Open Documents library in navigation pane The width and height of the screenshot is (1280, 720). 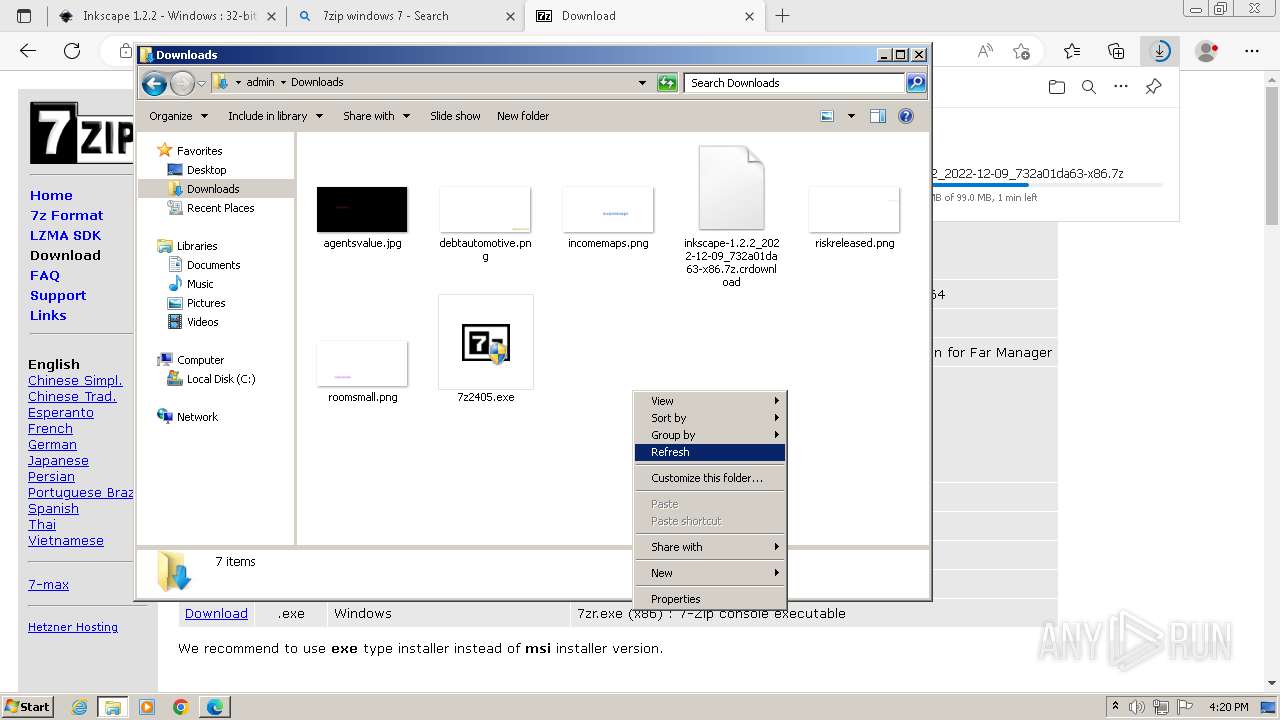coord(213,265)
